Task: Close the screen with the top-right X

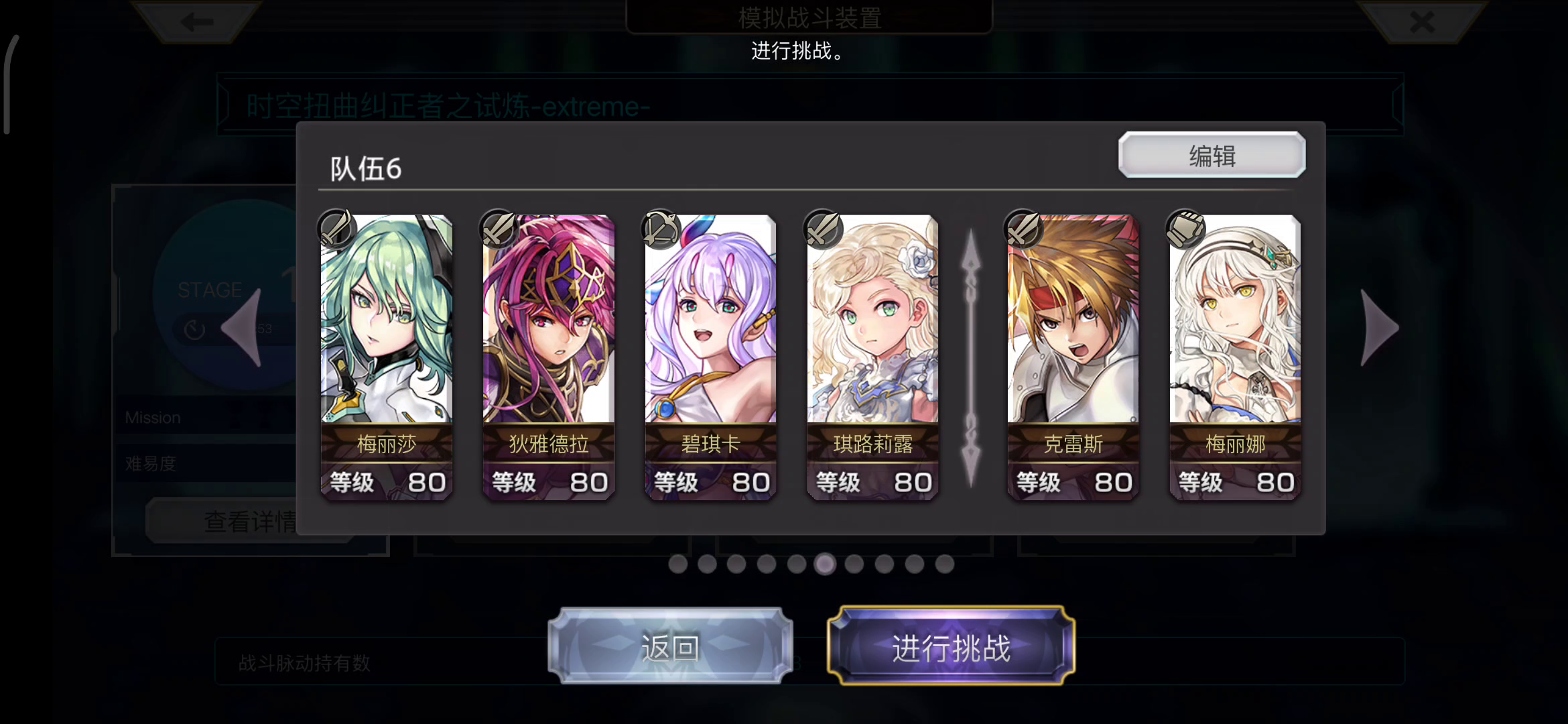Action: coord(1422,21)
